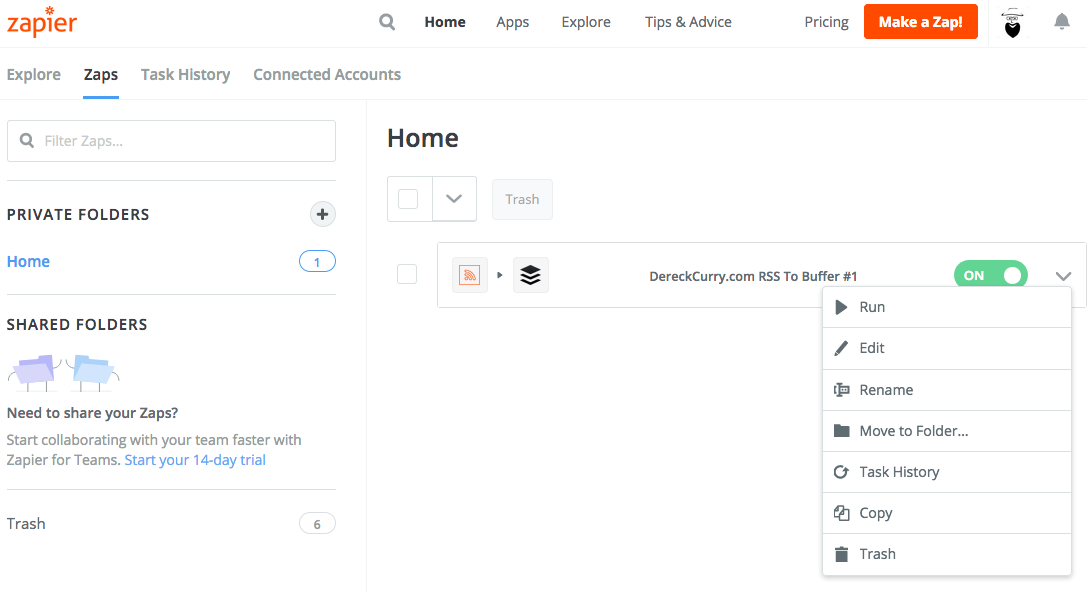
Task: Switch to the Explore sub-tab
Action: click(x=34, y=74)
